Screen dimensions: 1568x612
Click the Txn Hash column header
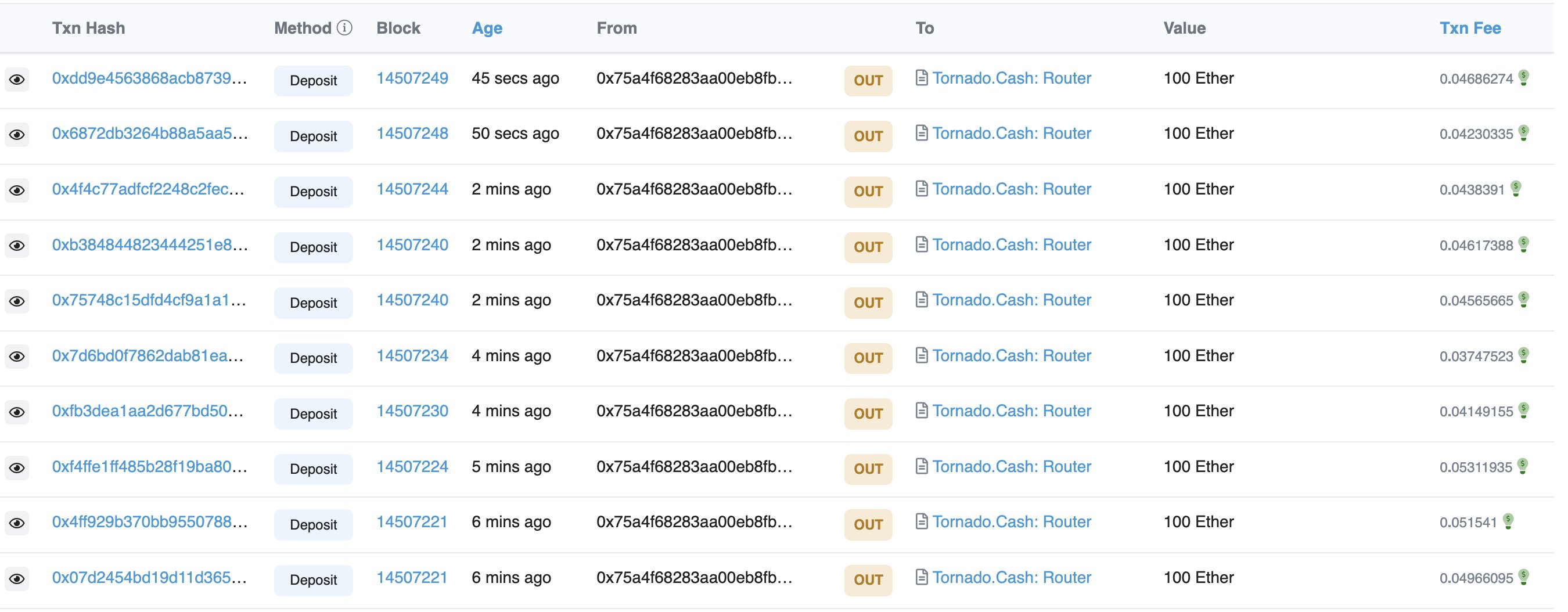[x=88, y=28]
